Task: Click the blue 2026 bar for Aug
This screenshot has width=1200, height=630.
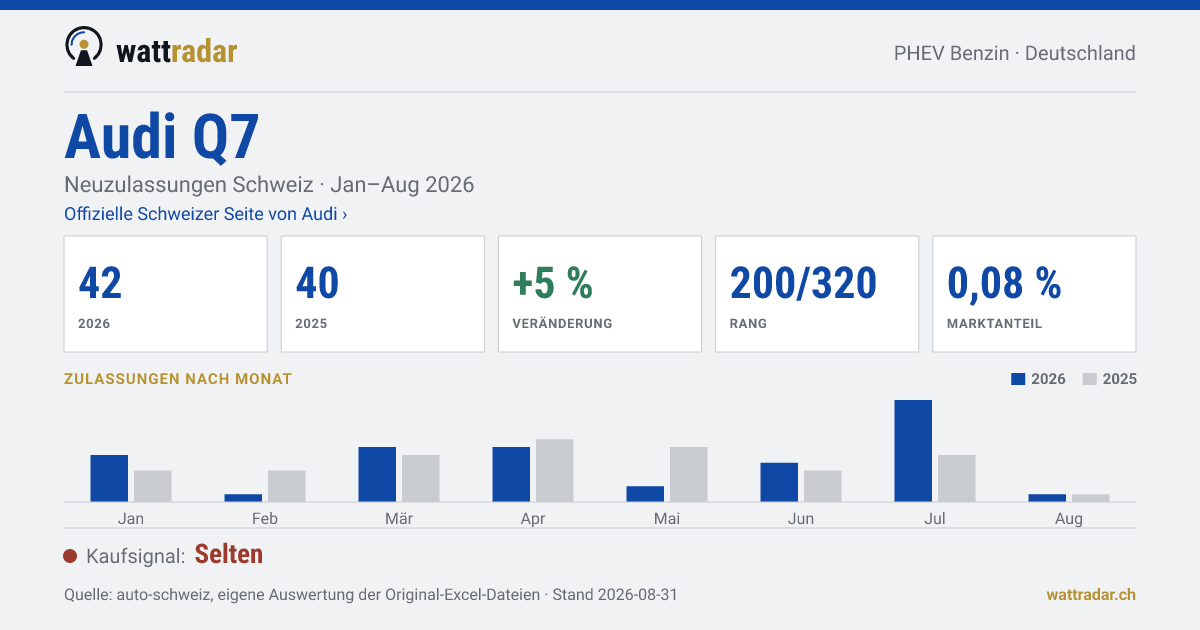Action: (1047, 498)
